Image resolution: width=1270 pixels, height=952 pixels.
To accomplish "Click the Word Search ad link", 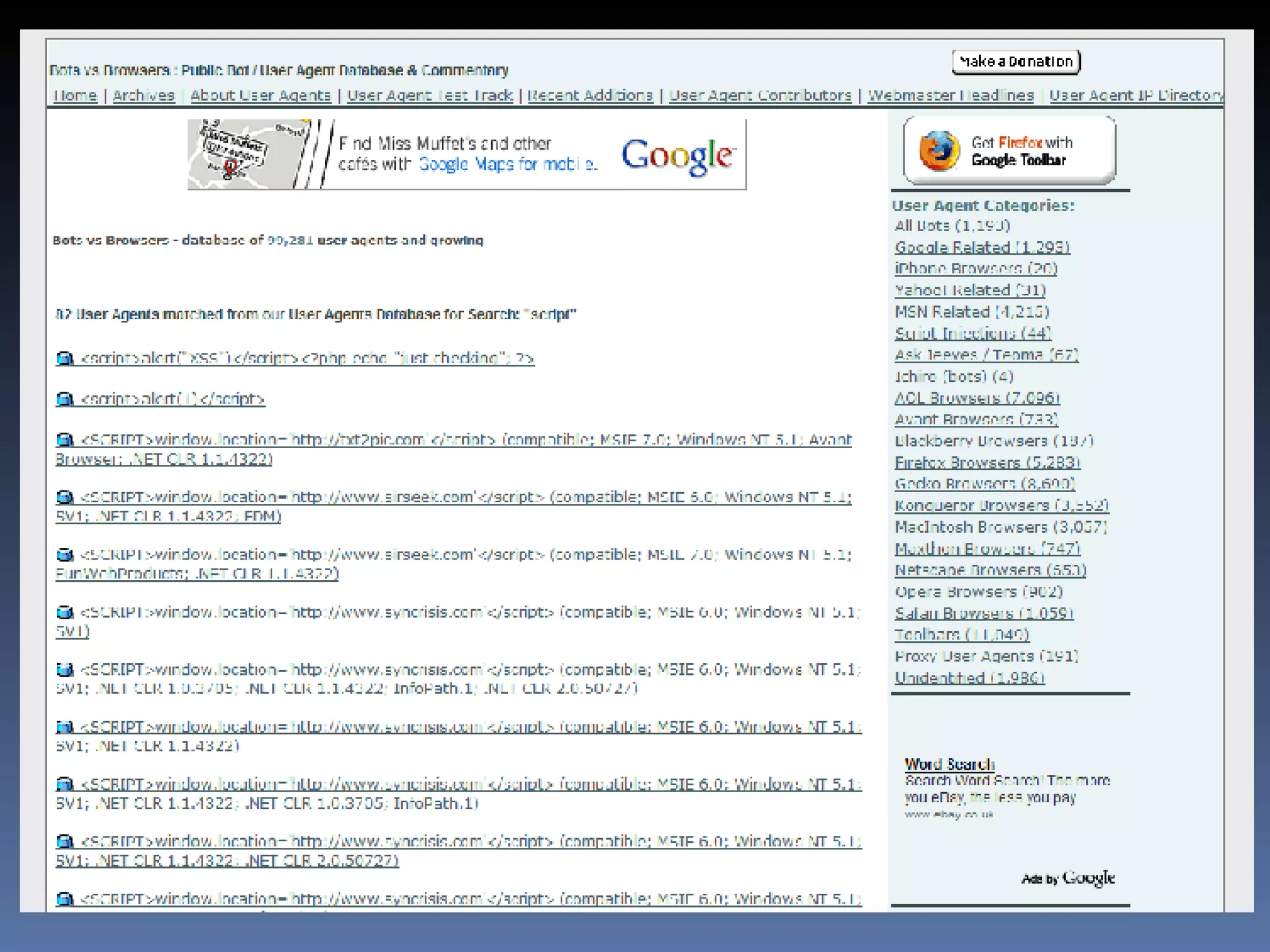I will (949, 764).
